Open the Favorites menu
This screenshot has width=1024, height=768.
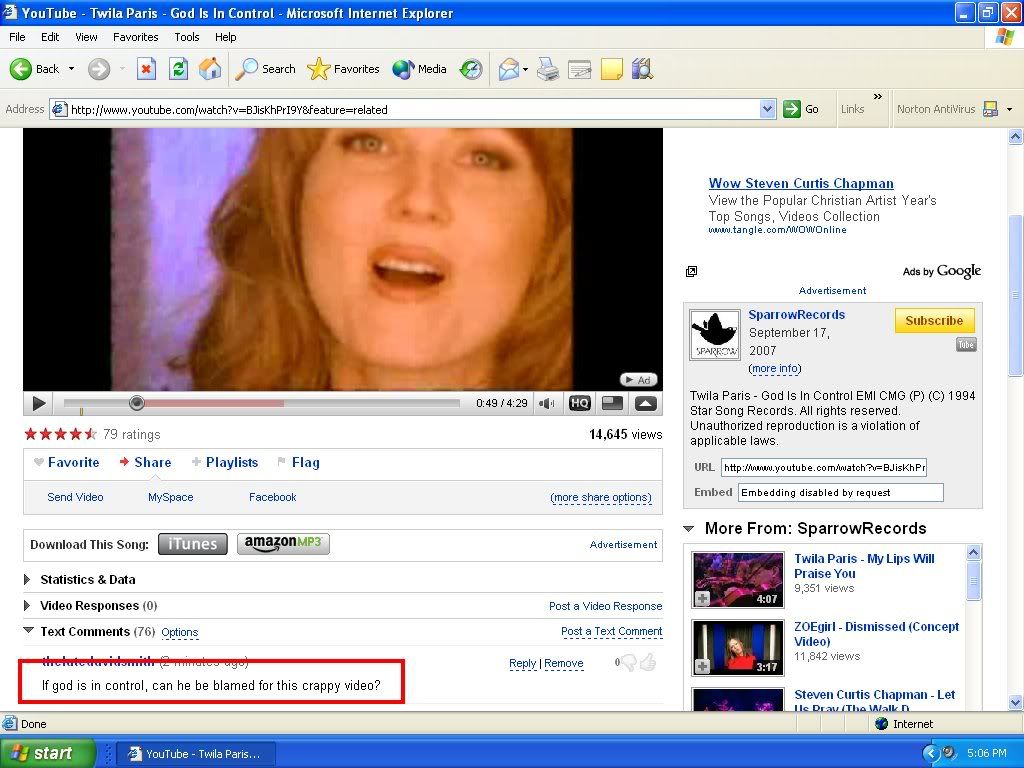click(135, 37)
